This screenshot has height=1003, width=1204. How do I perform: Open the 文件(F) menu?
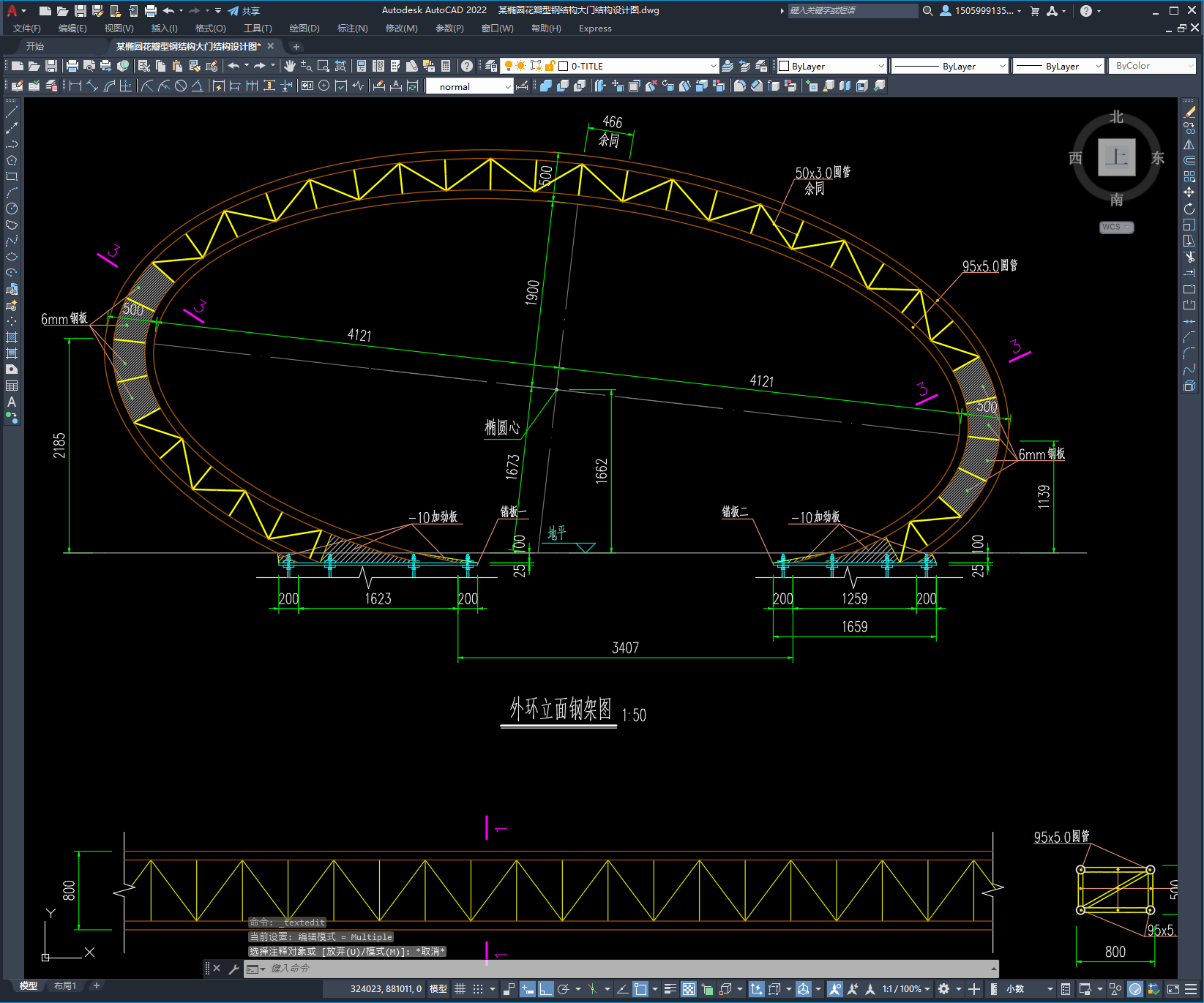[27, 29]
